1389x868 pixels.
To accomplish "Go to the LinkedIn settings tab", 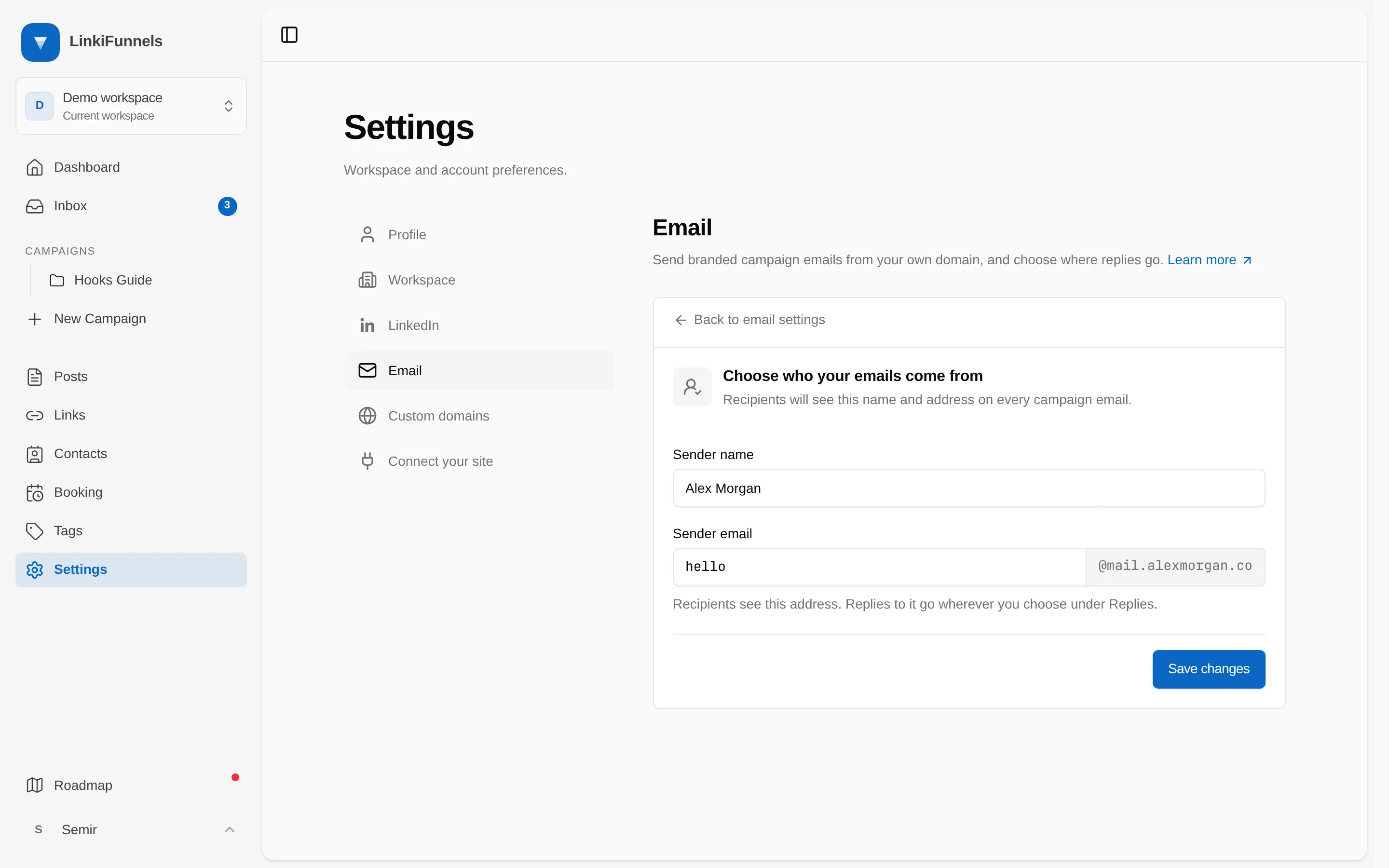I will (479, 325).
